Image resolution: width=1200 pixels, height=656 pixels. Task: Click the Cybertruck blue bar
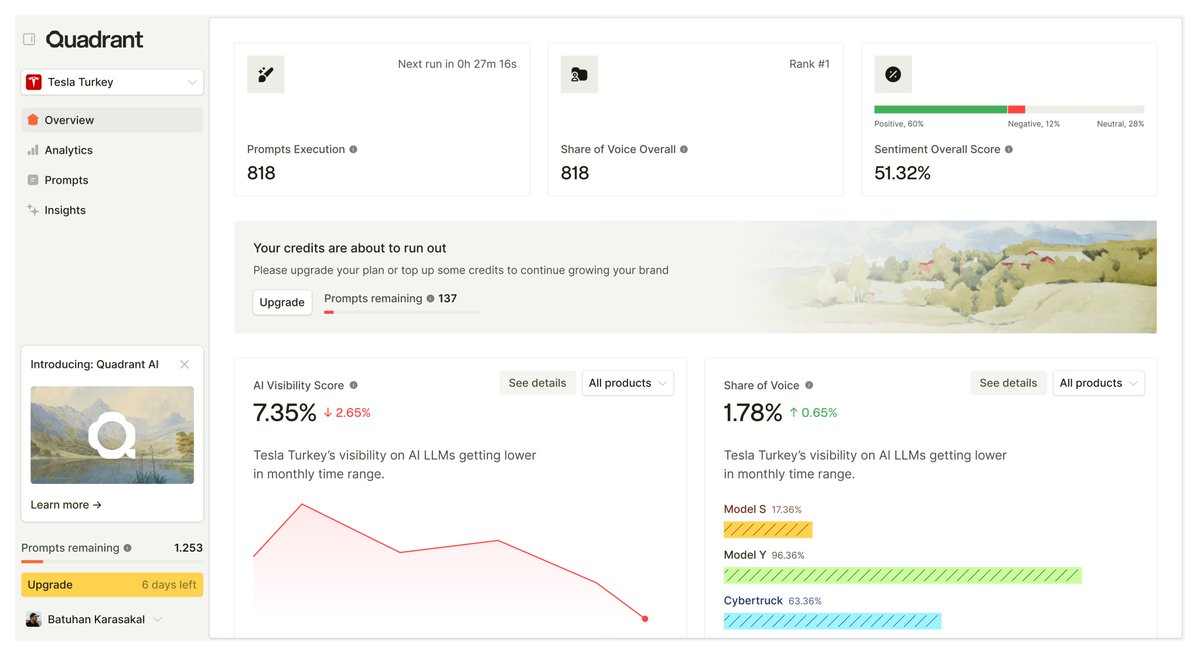pos(832,621)
